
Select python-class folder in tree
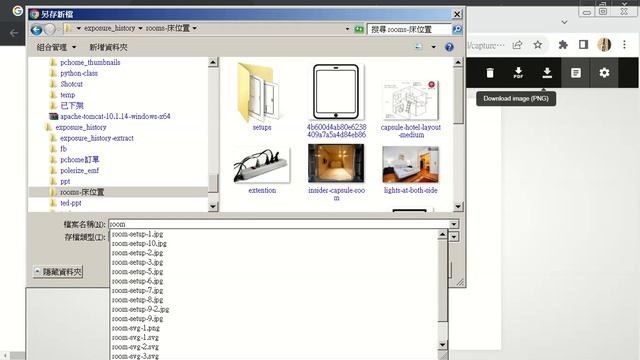pyautogui.click(x=78, y=73)
